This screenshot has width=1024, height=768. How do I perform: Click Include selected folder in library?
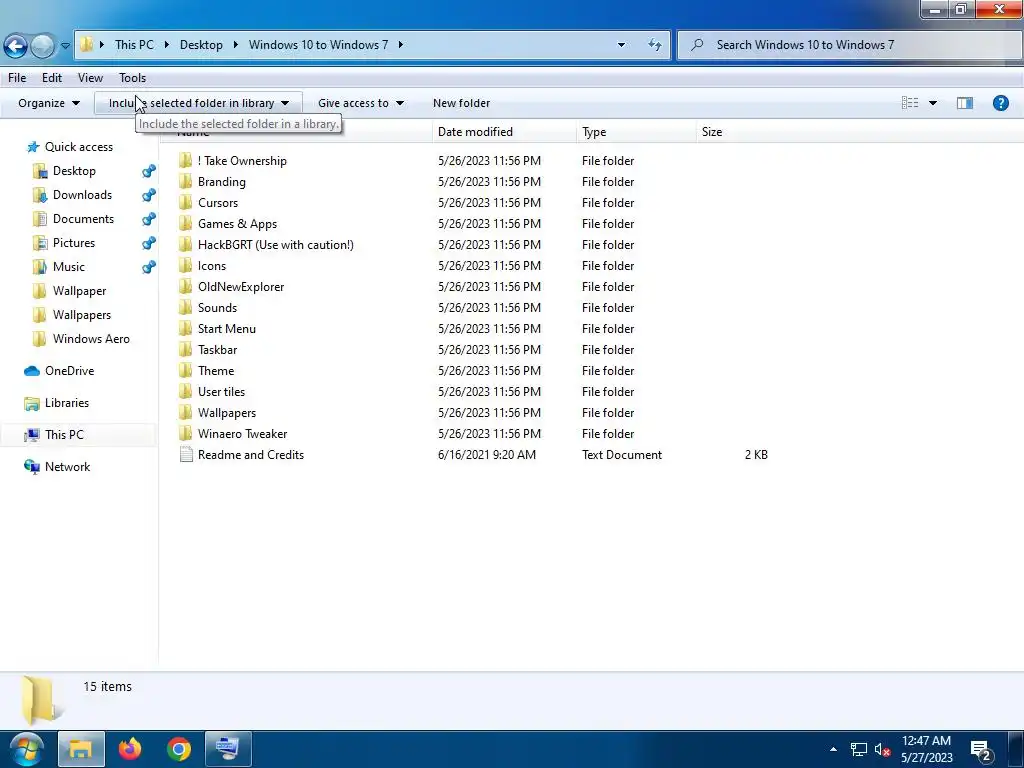coord(199,103)
